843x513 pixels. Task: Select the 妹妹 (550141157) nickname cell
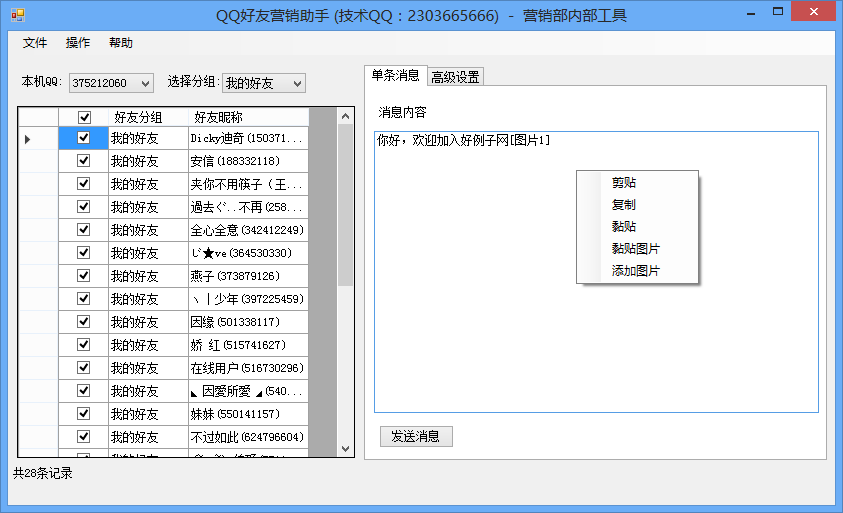pyautogui.click(x=248, y=414)
